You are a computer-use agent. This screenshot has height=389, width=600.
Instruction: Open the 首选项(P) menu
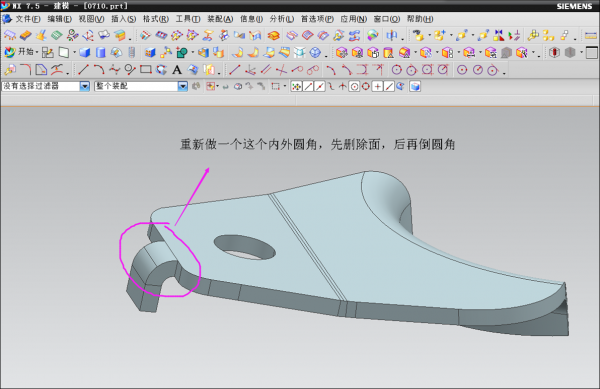click(x=317, y=19)
